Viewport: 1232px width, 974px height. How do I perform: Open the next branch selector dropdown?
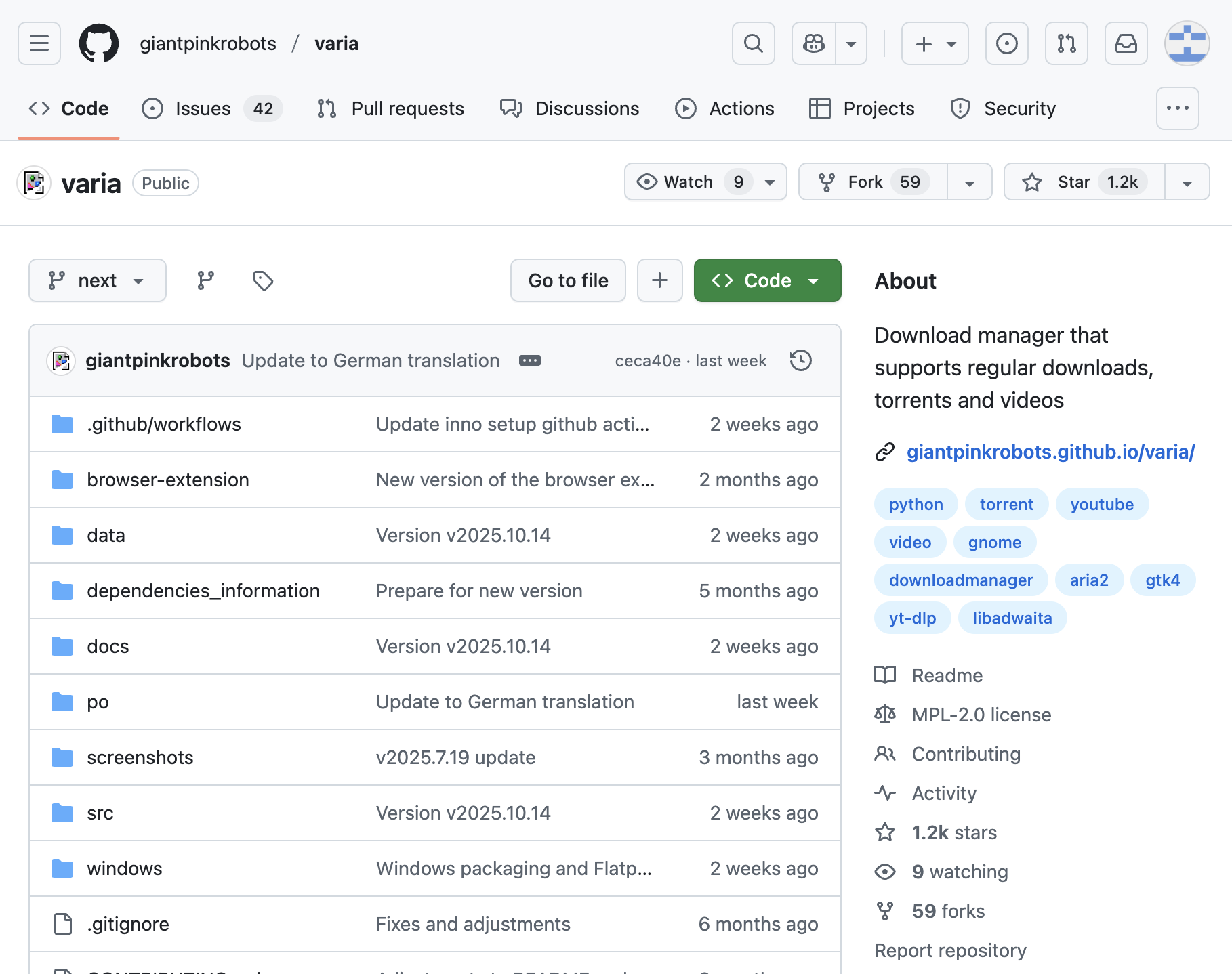pos(97,280)
